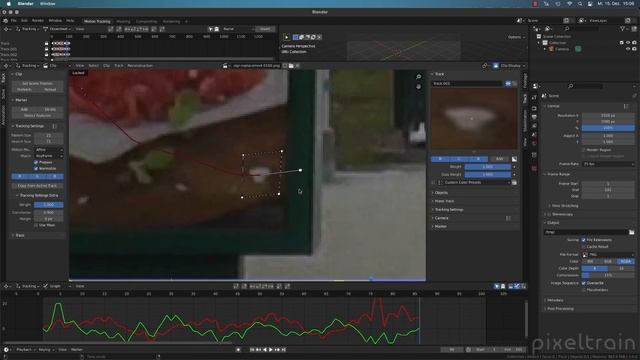Select the Camera item in outliner

(562, 49)
